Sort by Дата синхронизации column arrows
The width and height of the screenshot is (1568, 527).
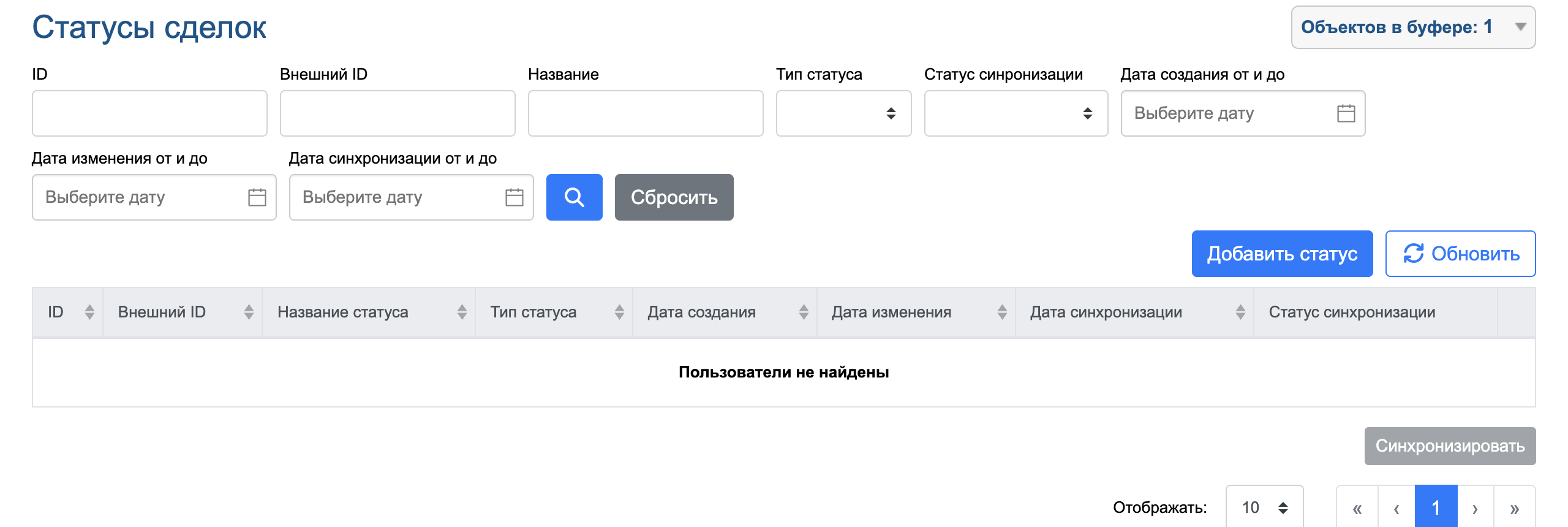(1240, 312)
